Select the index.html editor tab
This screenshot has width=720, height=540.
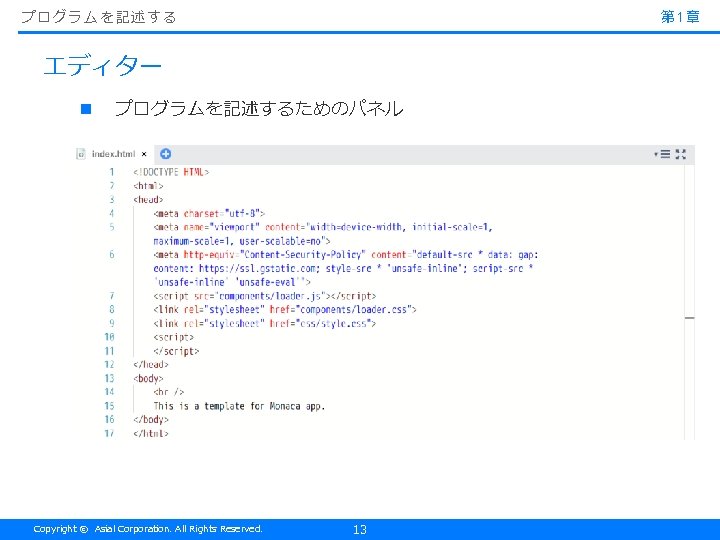coord(113,154)
